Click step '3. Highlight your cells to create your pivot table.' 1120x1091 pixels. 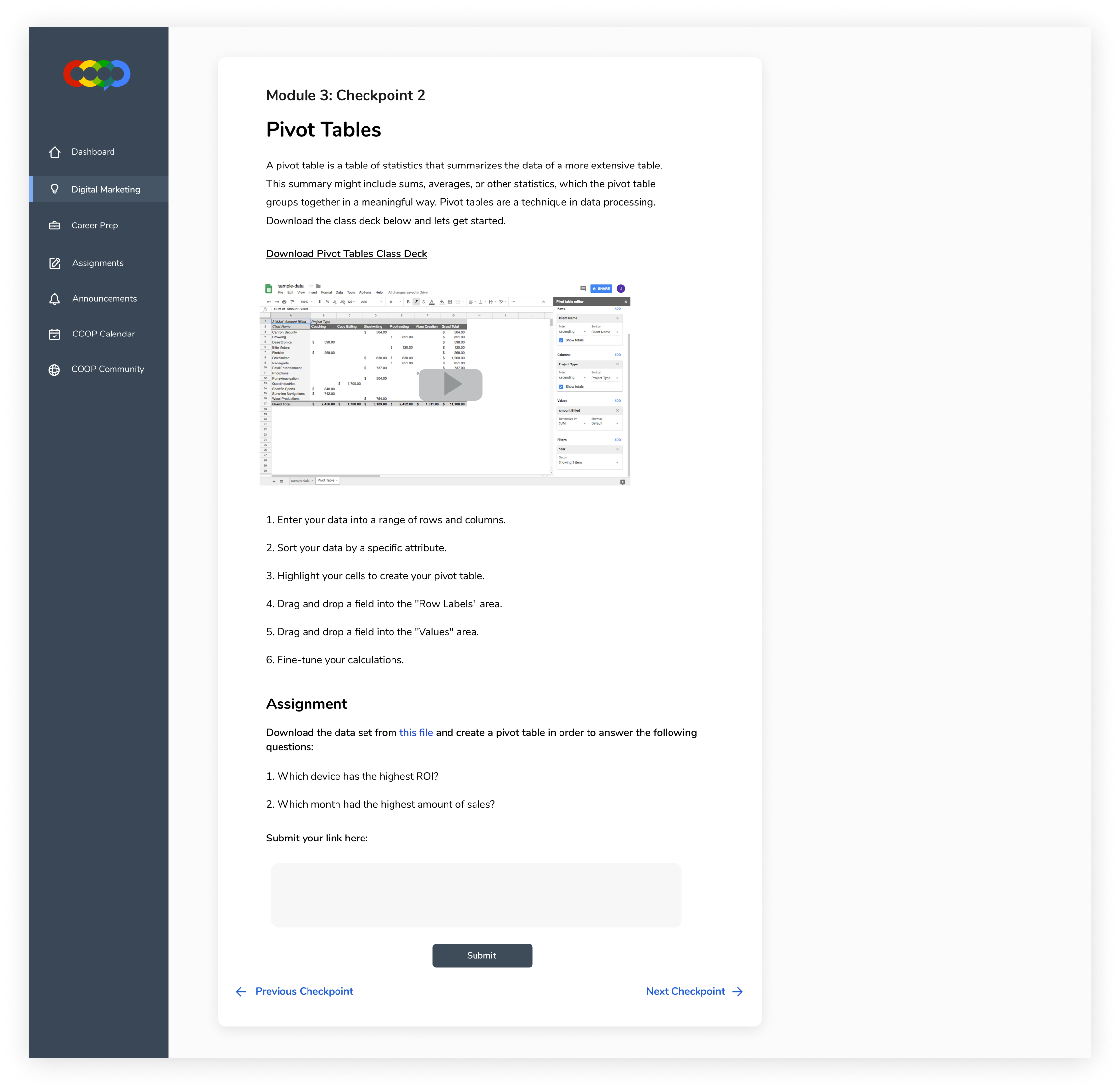coord(375,576)
